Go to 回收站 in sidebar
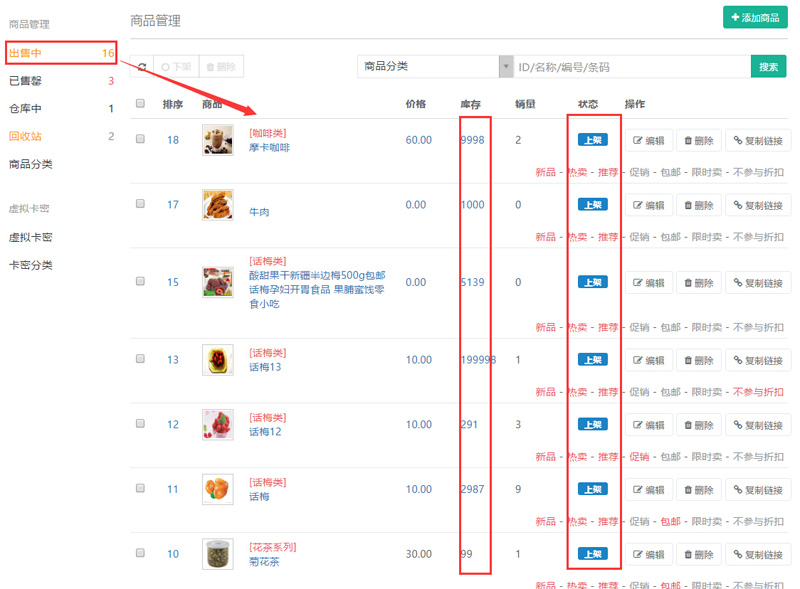Viewport: 800px width, 589px height. (26, 137)
